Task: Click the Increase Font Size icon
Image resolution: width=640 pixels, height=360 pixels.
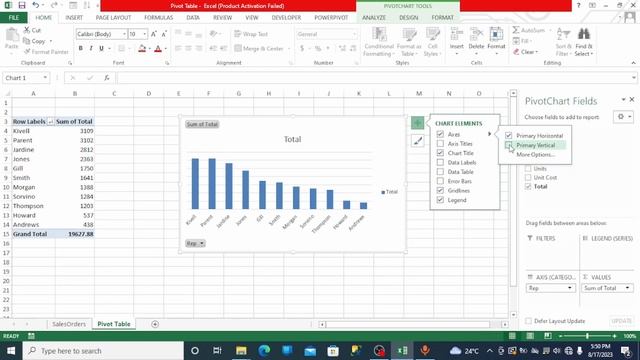Action: tap(153, 34)
